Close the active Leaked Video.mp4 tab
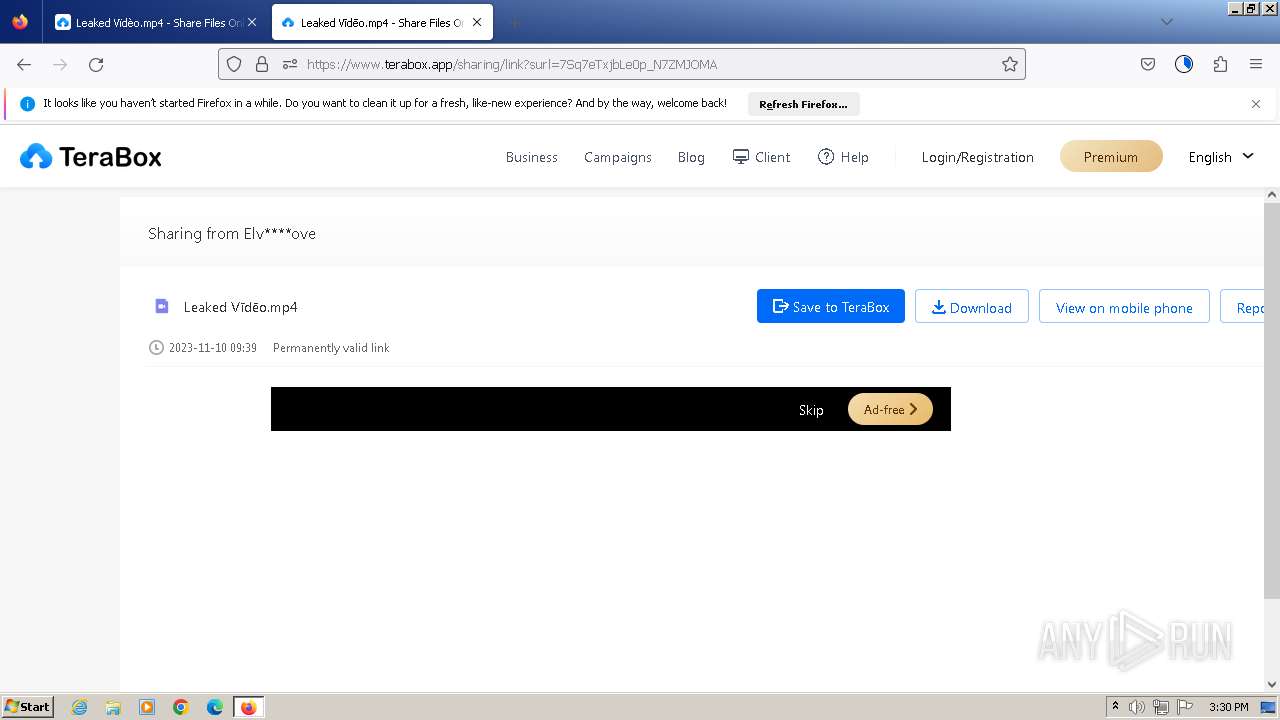The image size is (1280, 720). [x=477, y=22]
